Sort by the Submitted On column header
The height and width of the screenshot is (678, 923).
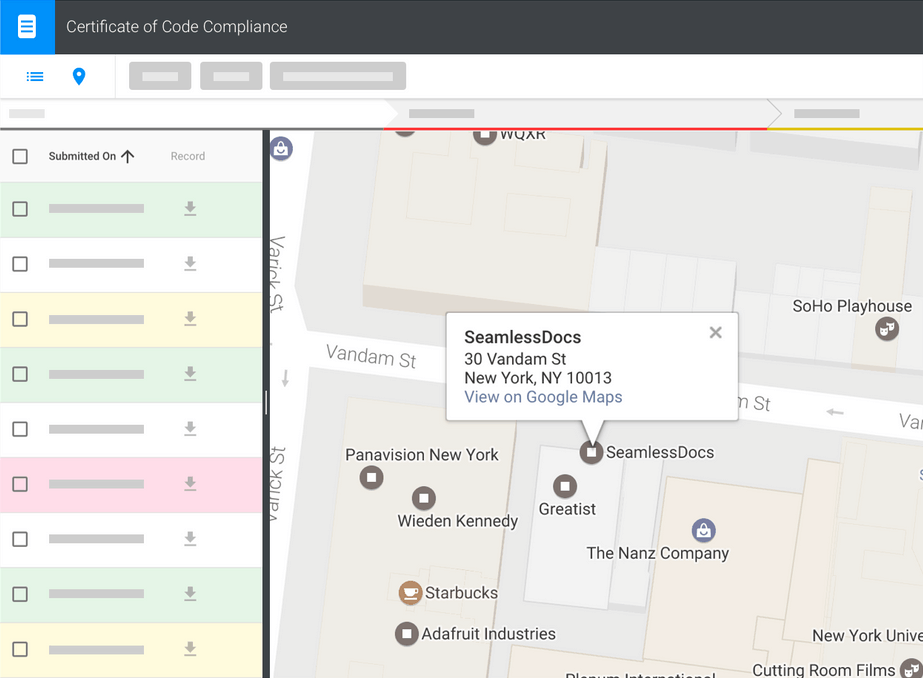82,156
